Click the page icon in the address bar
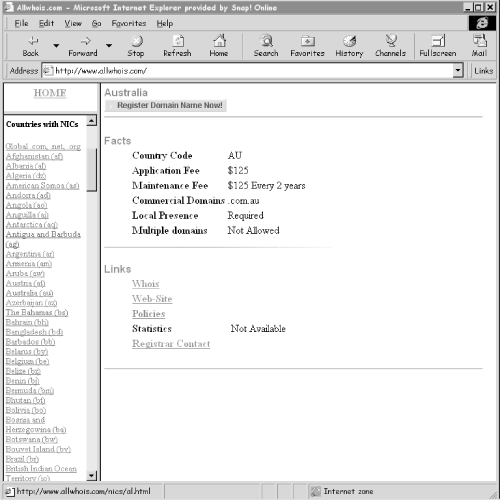Image resolution: width=500 pixels, height=500 pixels. point(48,71)
